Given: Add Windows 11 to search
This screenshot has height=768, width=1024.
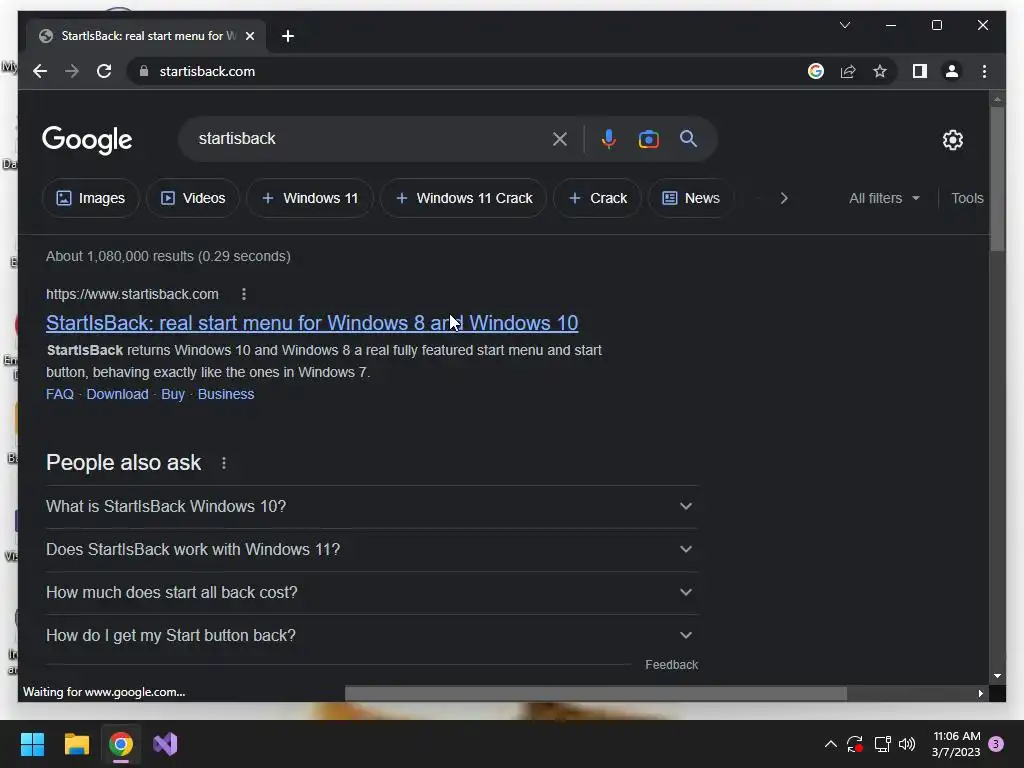Looking at the screenshot, I should (x=310, y=198).
